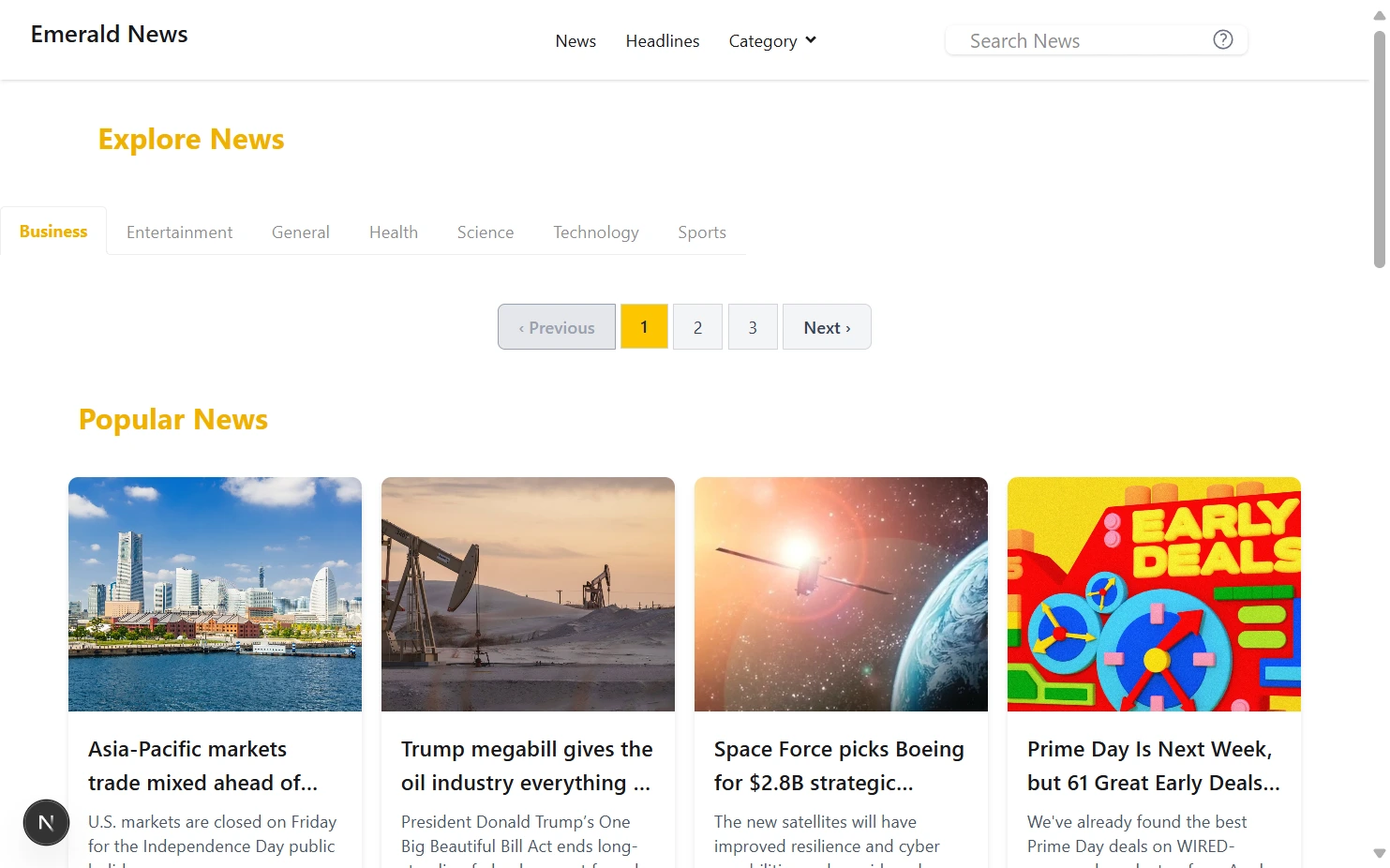1390x868 pixels.
Task: Click President Donald Trump's One Big Beautiful summary
Action: pos(520,839)
